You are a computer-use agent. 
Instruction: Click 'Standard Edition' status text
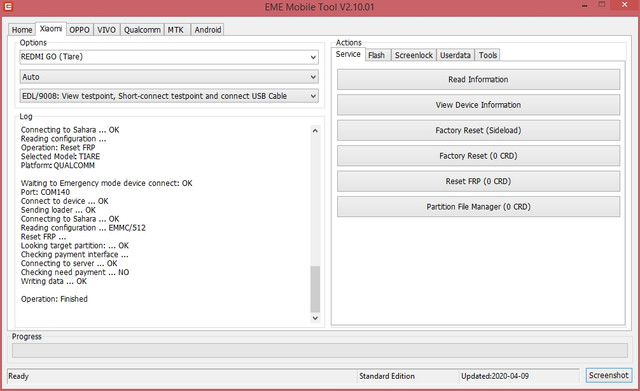[x=387, y=376]
